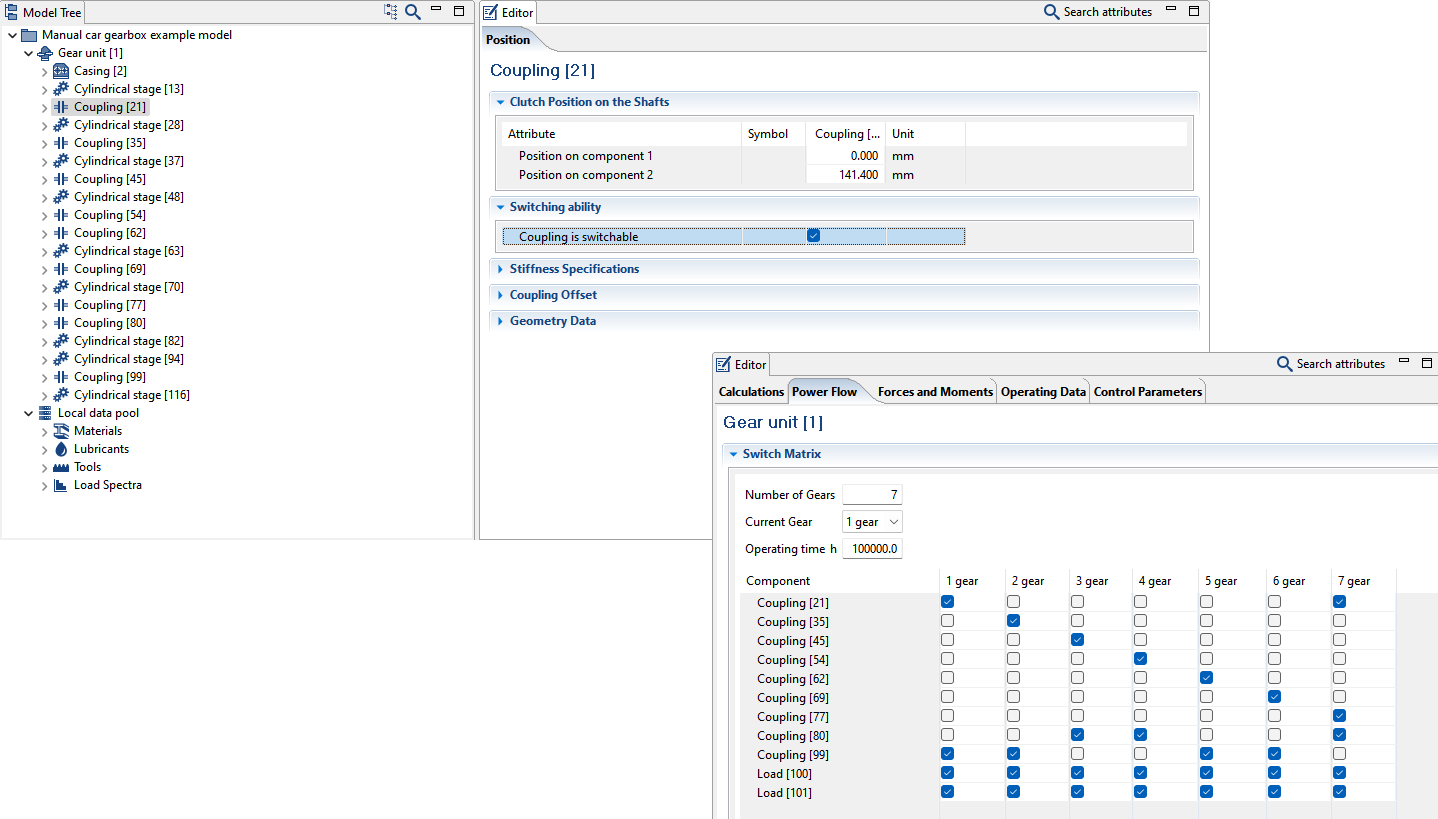Click the Lubricants droplet icon
This screenshot has width=1438, height=819.
(61, 449)
